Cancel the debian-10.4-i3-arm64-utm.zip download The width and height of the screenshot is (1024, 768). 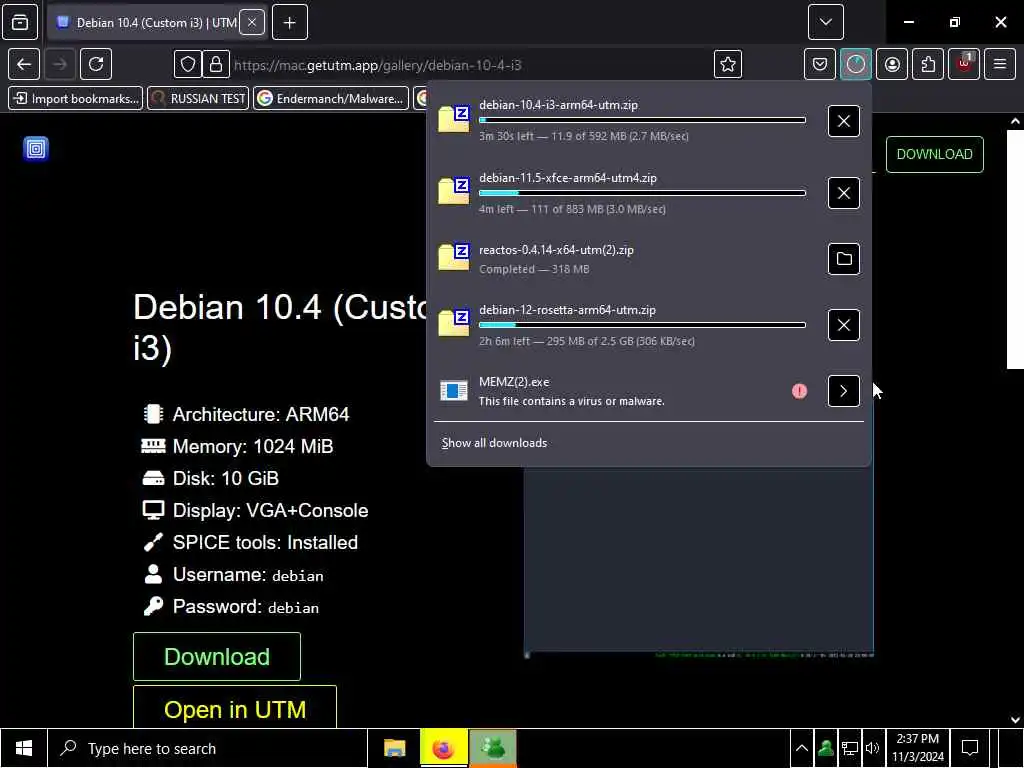(844, 121)
